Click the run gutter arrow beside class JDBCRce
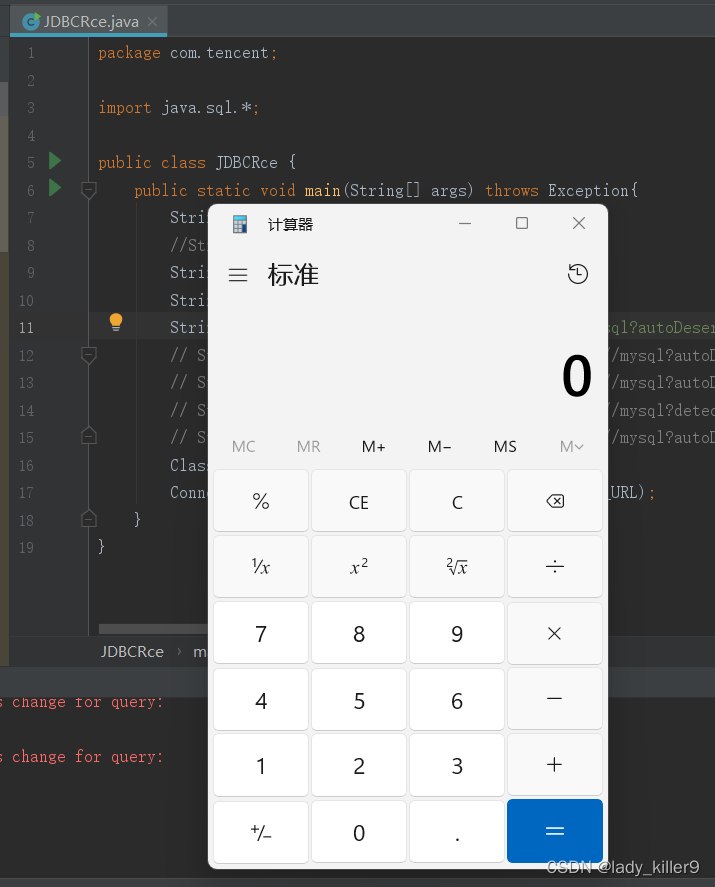Viewport: 715px width, 887px height. pyautogui.click(x=55, y=161)
